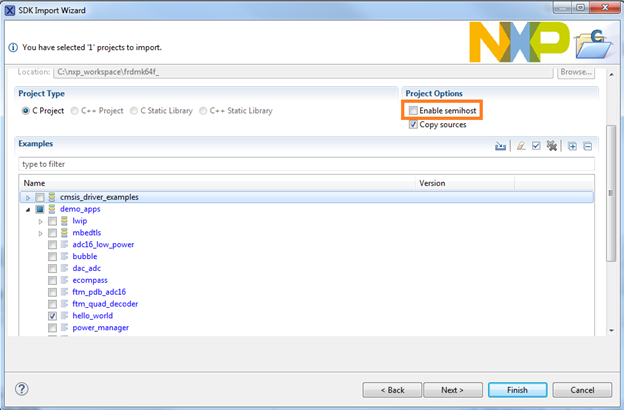This screenshot has width=624, height=410.
Task: Click the collapse-all minus icon in Examples toolbar
Action: 587,146
